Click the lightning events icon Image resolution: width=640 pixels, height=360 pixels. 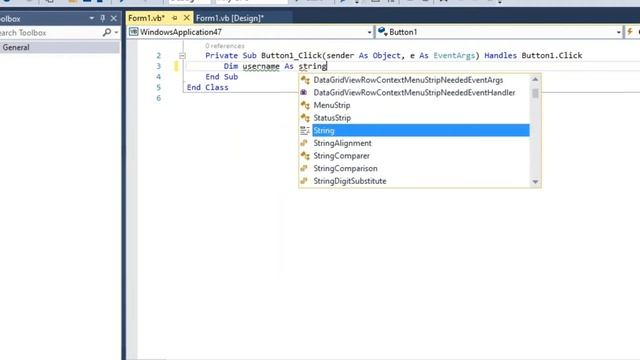[630, 32]
